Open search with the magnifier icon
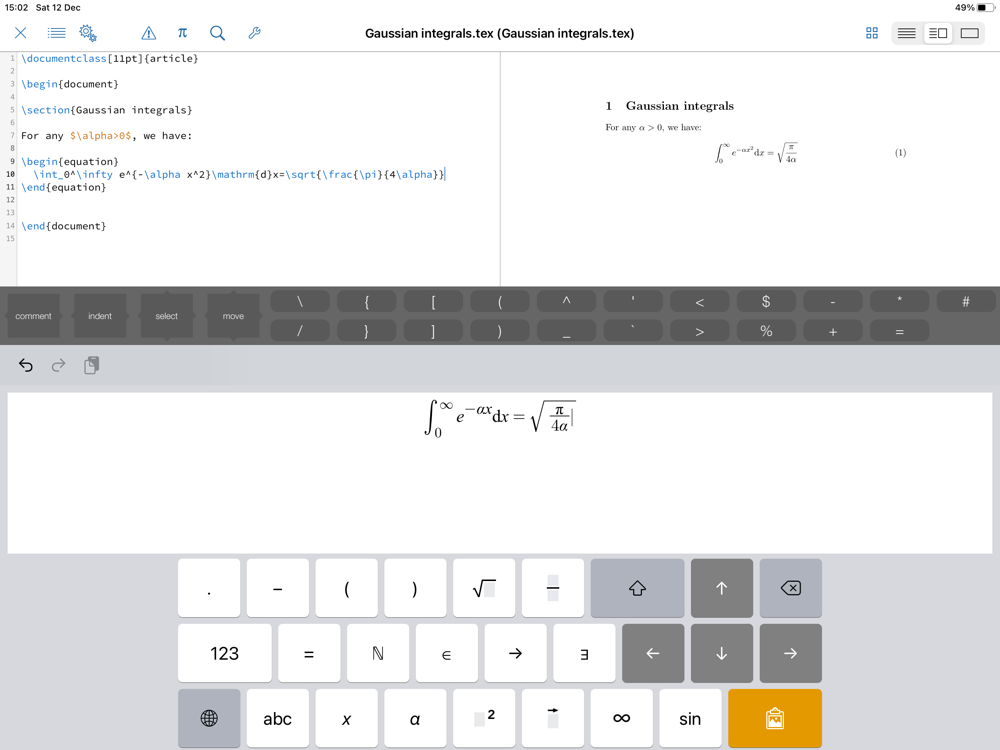This screenshot has height=750, width=1000. pos(217,33)
